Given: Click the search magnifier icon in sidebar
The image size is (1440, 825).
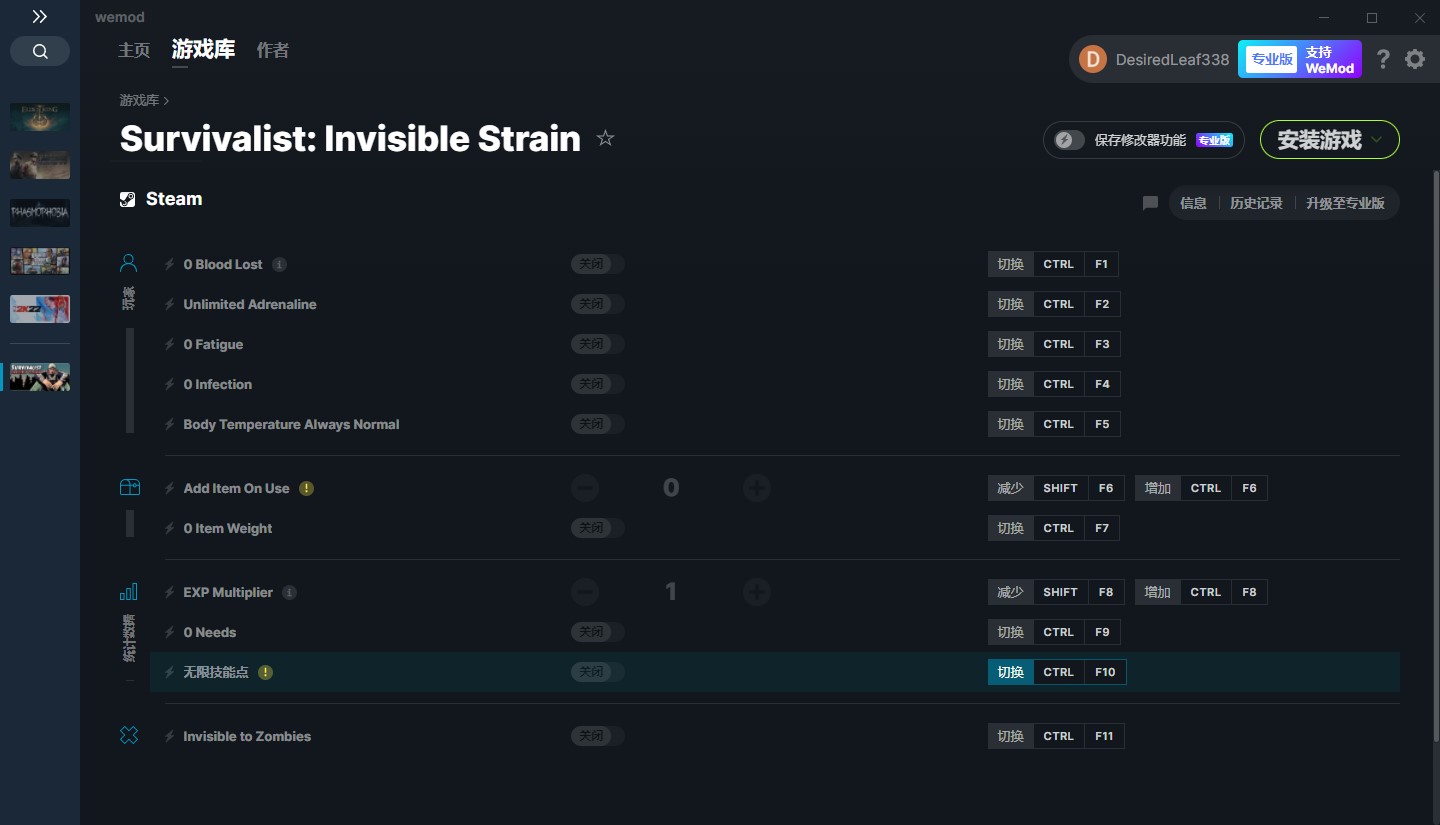Looking at the screenshot, I should [40, 52].
